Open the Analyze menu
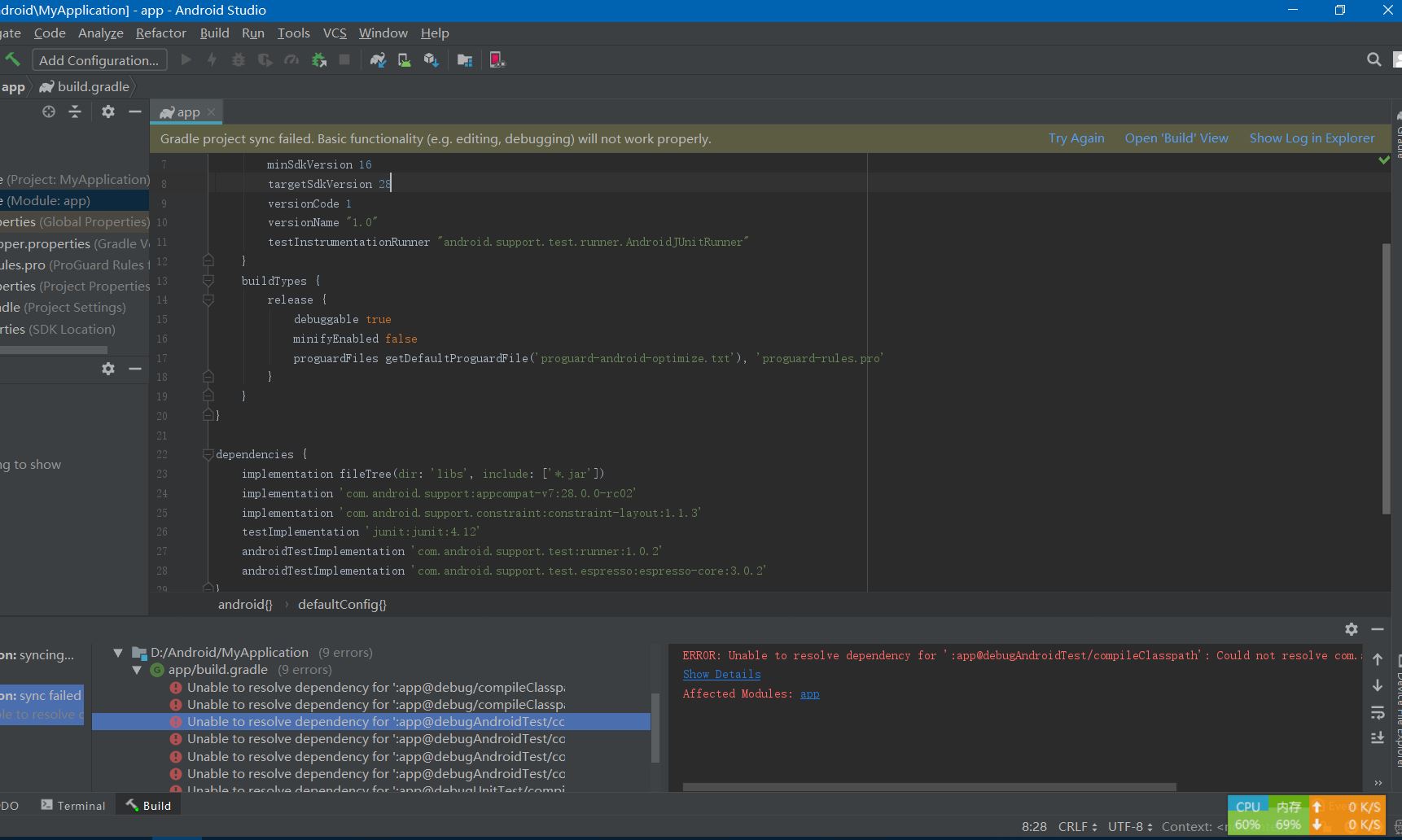This screenshot has height=840, width=1402. [x=101, y=33]
